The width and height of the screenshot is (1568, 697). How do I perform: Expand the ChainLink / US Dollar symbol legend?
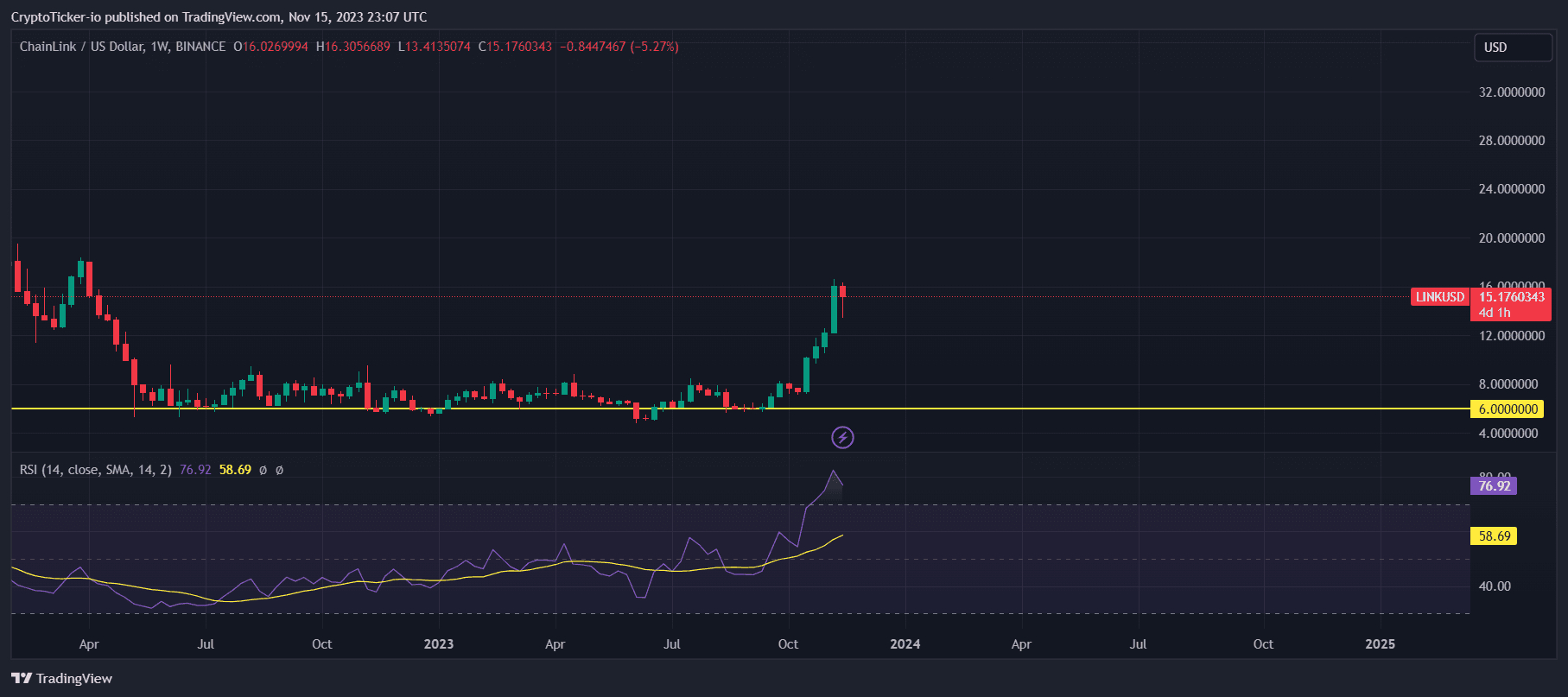click(x=123, y=47)
